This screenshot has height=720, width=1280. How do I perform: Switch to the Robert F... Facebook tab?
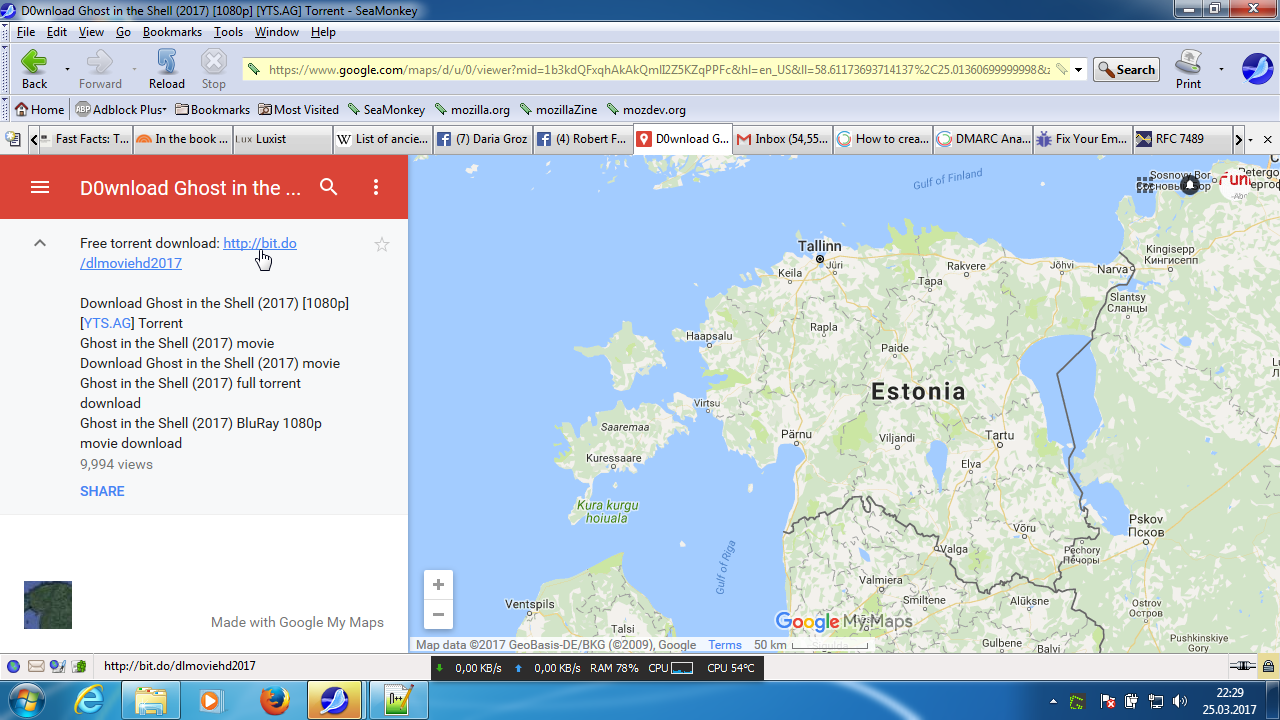582,139
